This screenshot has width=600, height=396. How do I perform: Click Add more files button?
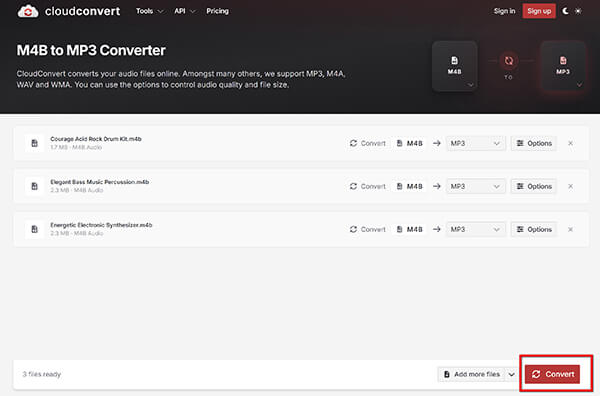click(x=471, y=374)
